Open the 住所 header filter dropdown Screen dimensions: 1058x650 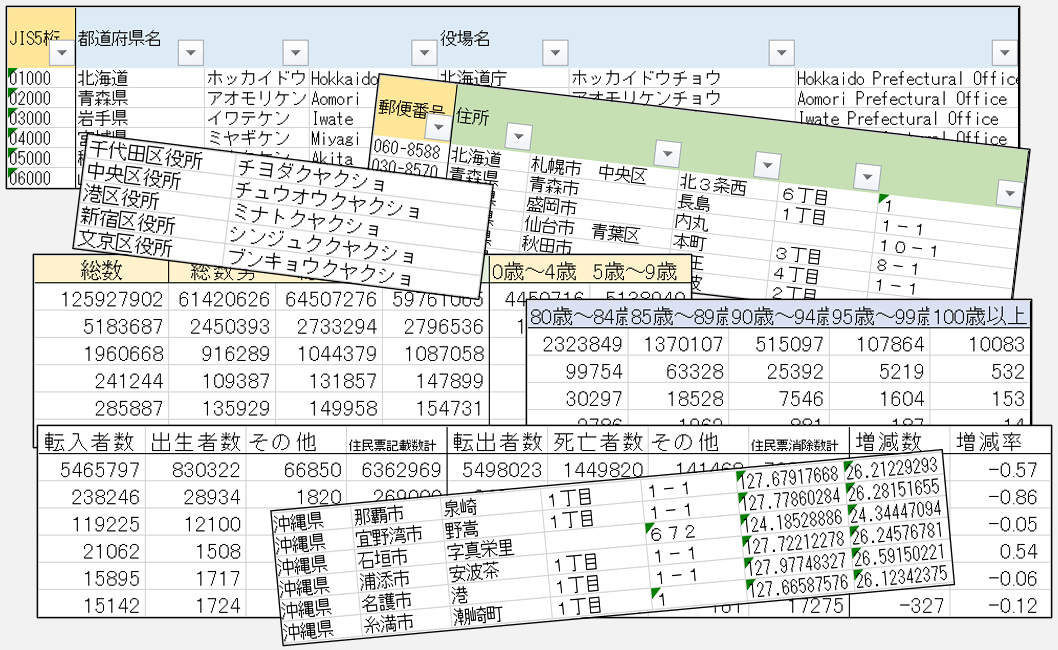pyautogui.click(x=518, y=137)
